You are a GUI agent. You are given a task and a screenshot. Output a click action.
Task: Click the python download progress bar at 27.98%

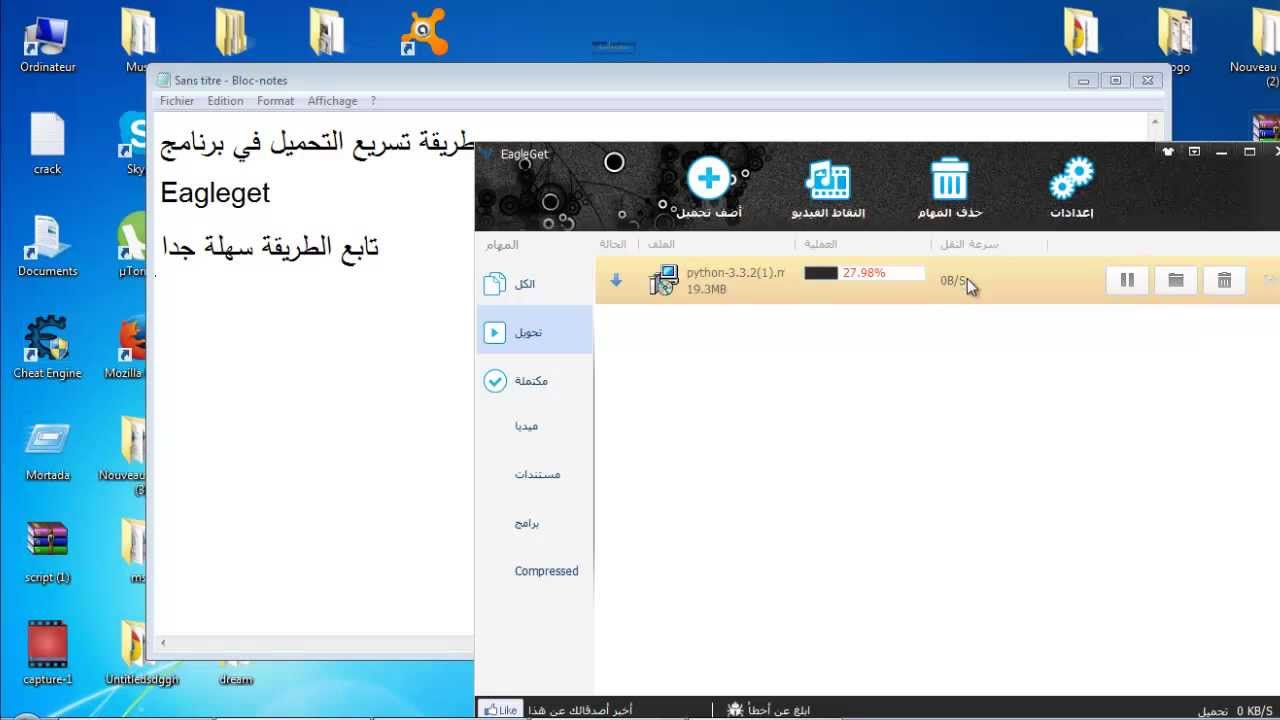coord(864,273)
